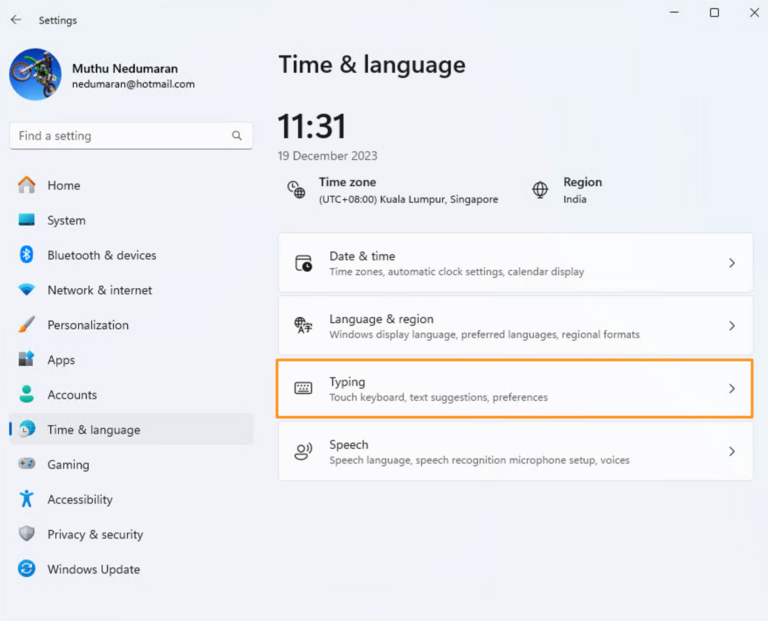The height and width of the screenshot is (621, 768).
Task: Expand the Date & time chevron
Action: (732, 263)
